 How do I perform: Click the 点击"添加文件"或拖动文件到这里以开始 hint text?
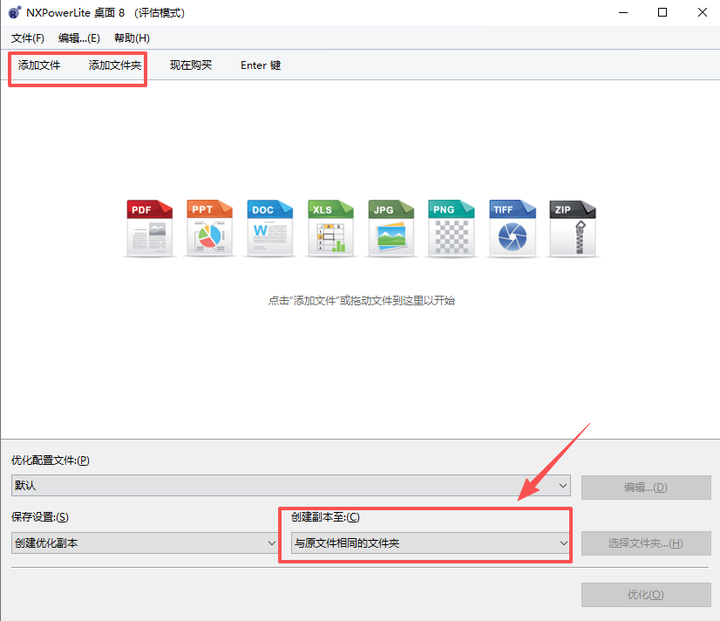pyautogui.click(x=362, y=301)
